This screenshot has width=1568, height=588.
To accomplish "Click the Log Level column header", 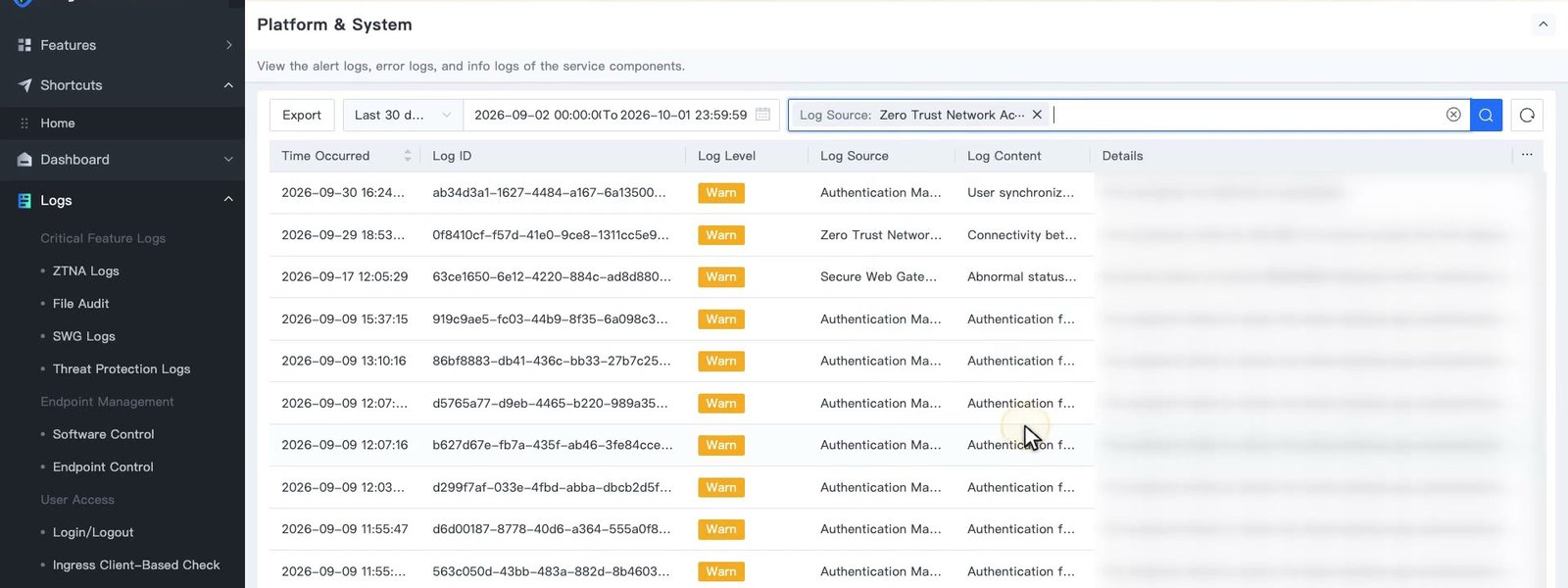I will tap(726, 156).
